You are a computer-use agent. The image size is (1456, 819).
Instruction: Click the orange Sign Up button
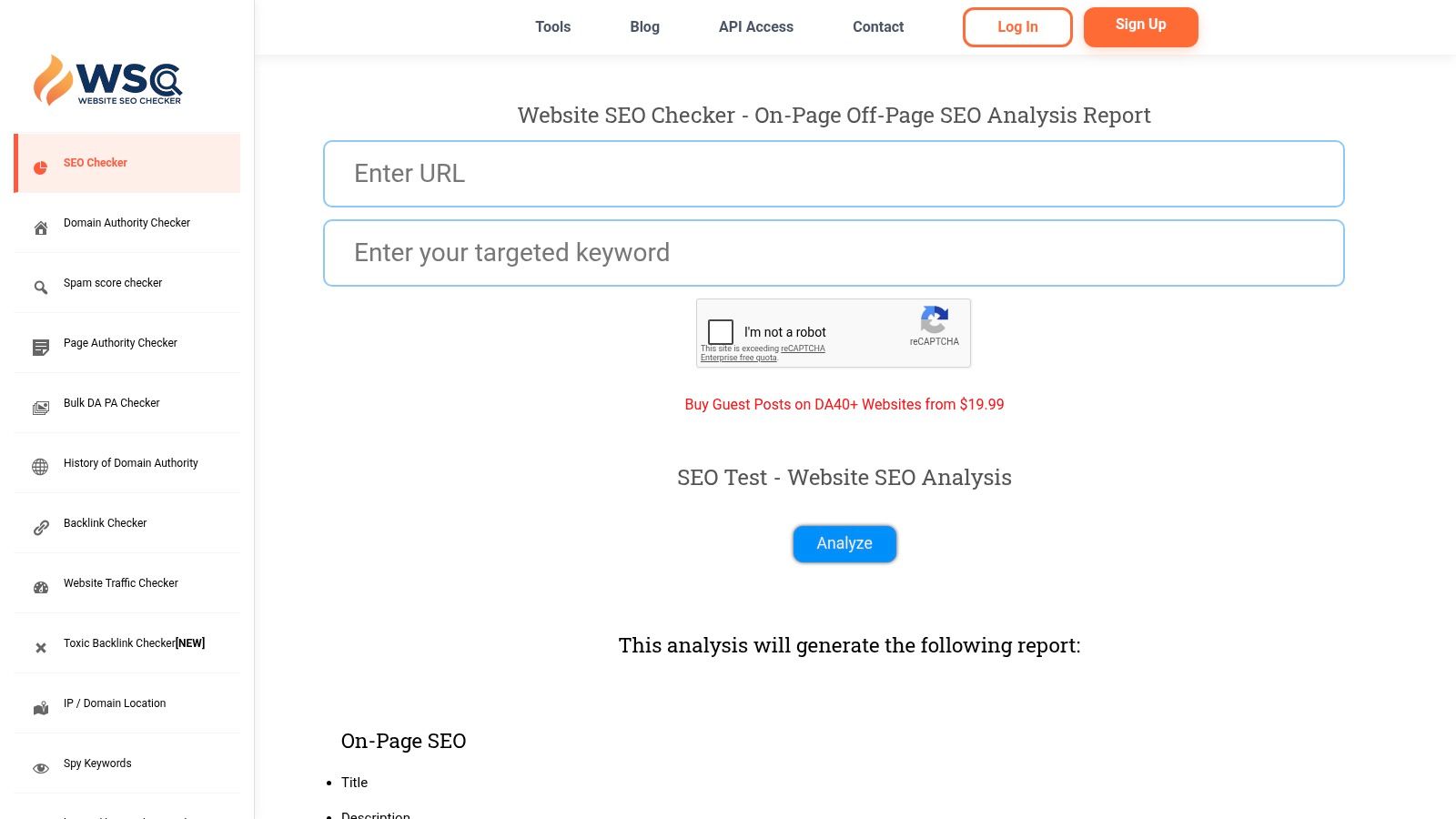(1141, 26)
